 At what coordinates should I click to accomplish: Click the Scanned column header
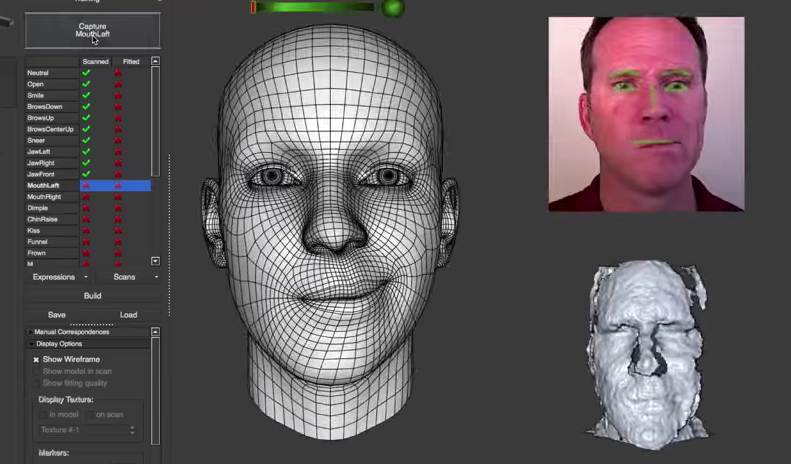pyautogui.click(x=95, y=62)
